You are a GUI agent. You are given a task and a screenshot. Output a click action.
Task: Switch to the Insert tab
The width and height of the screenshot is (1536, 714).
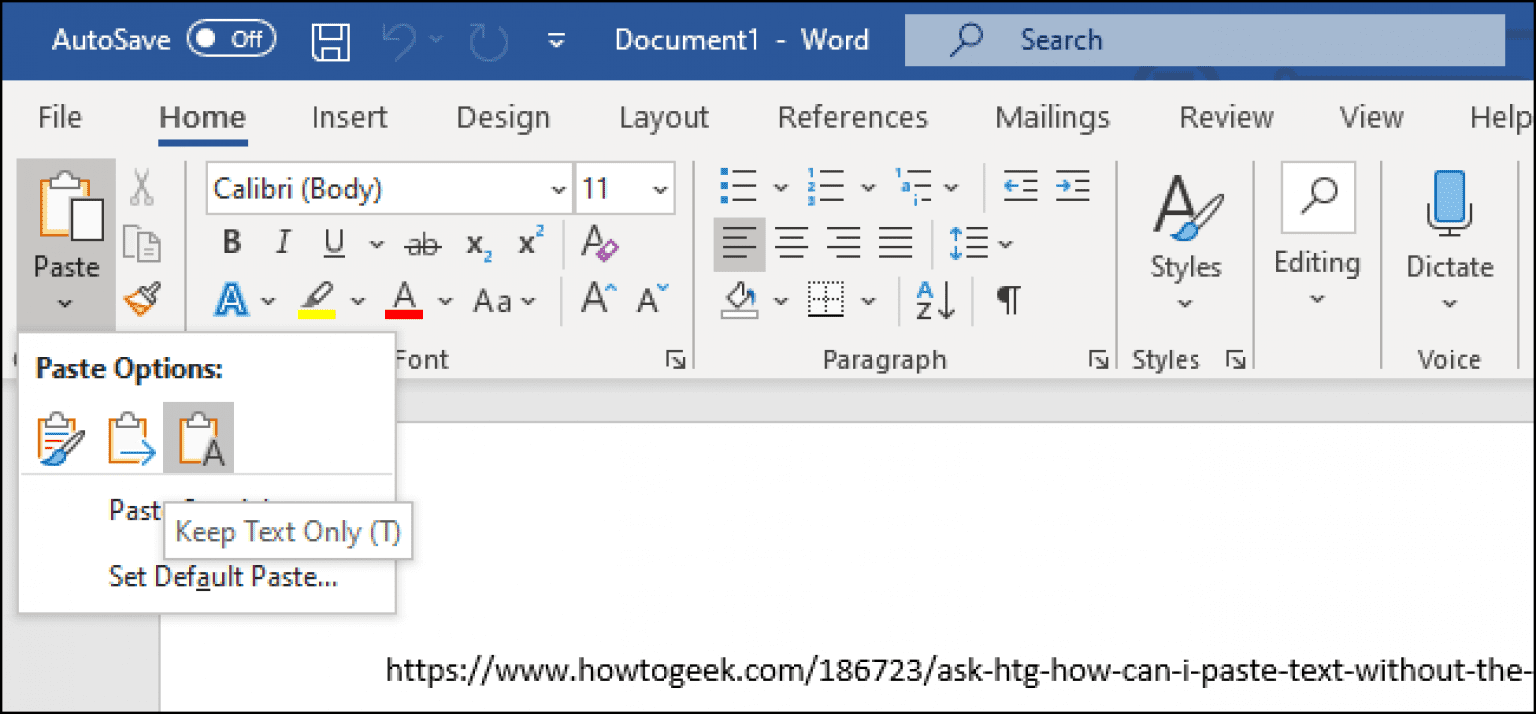349,117
